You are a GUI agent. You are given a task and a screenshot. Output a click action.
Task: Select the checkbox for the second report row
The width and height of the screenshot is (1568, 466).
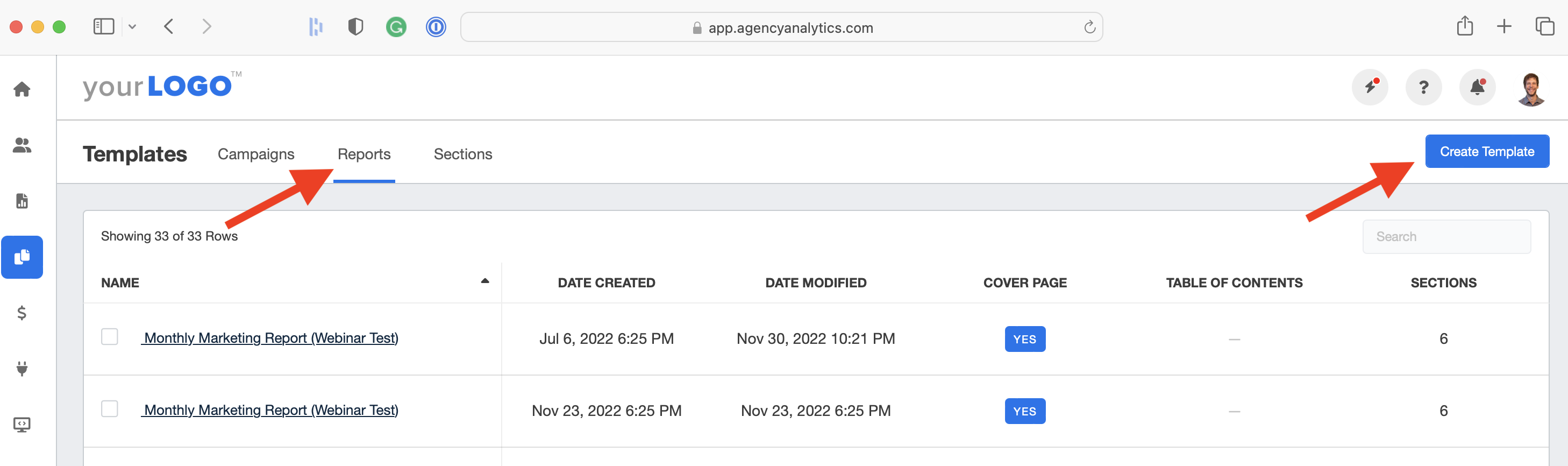coord(110,409)
